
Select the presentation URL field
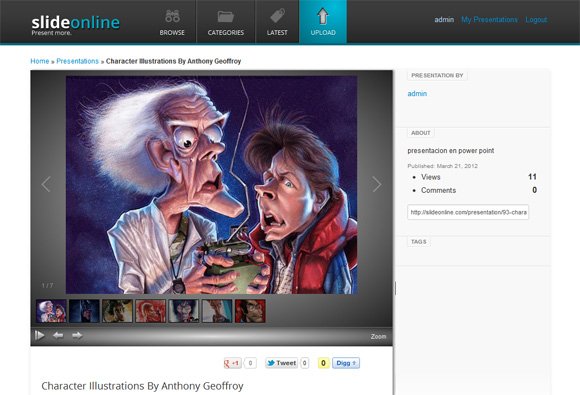pos(468,212)
